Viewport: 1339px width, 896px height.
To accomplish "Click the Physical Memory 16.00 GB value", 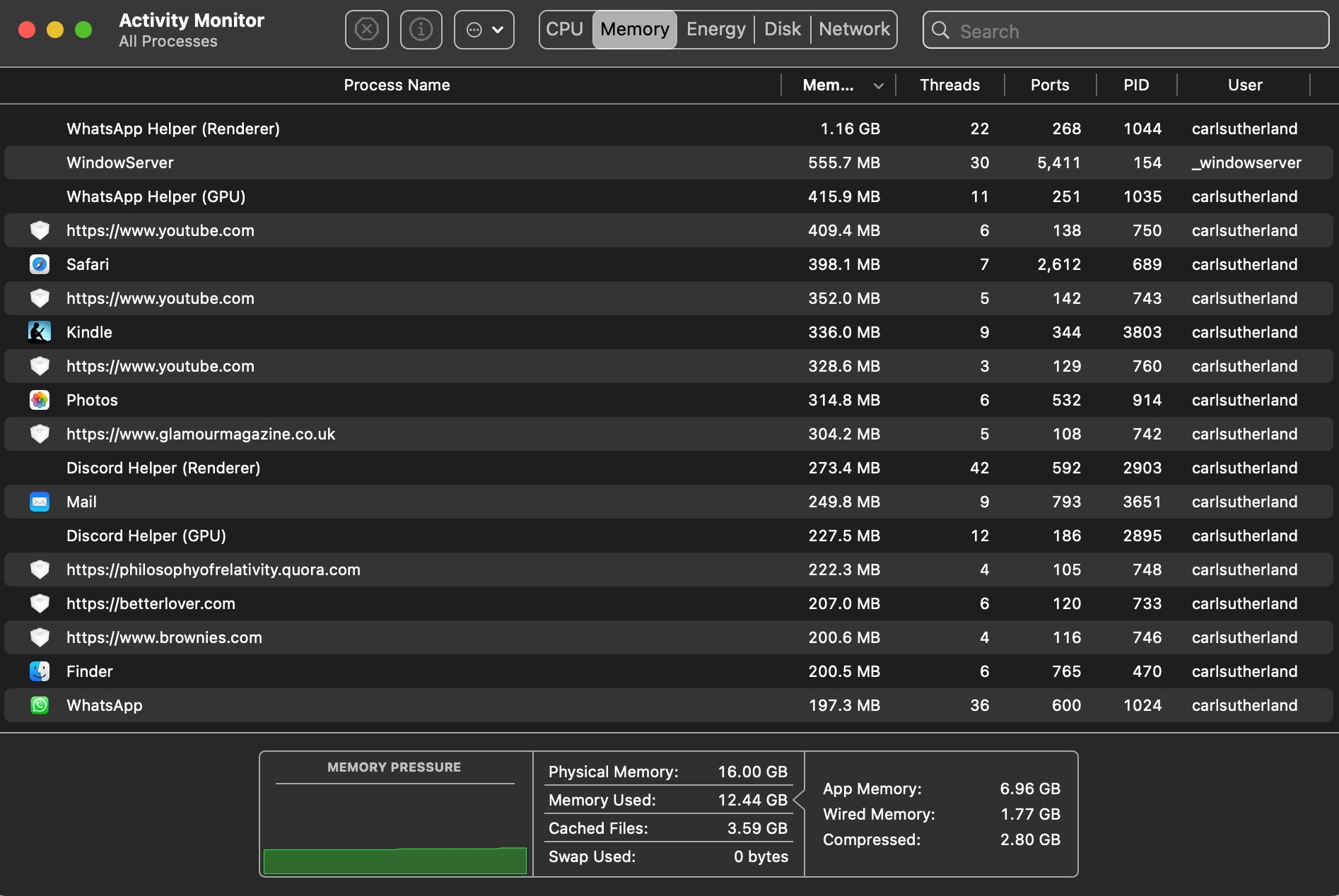I will point(752,772).
